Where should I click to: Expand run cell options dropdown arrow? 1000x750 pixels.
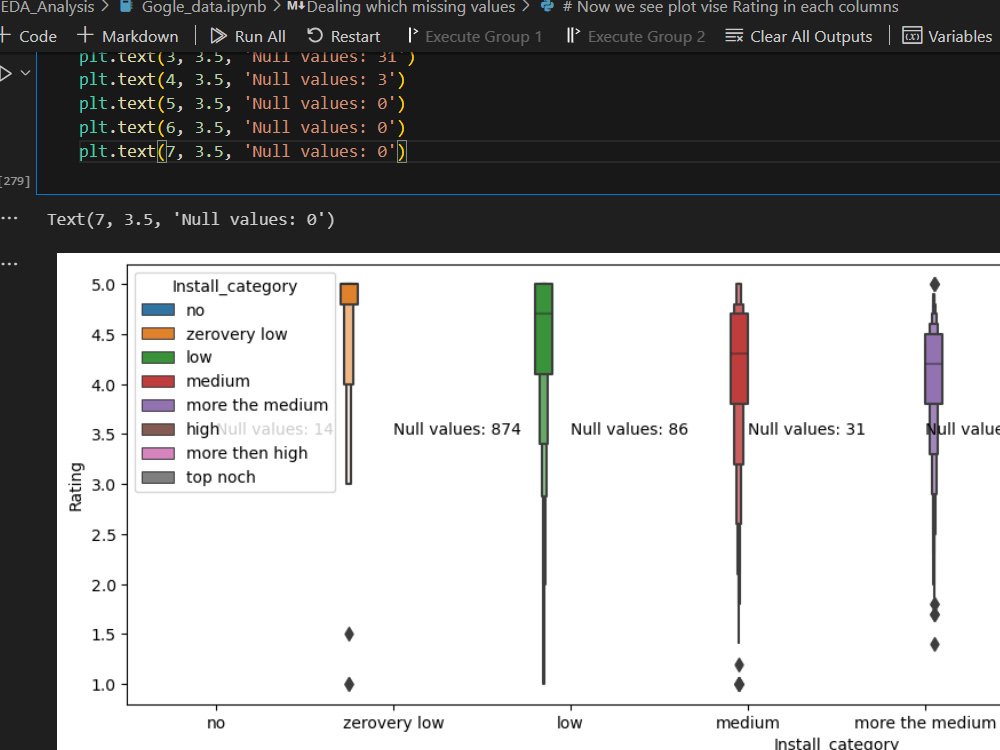(25, 74)
